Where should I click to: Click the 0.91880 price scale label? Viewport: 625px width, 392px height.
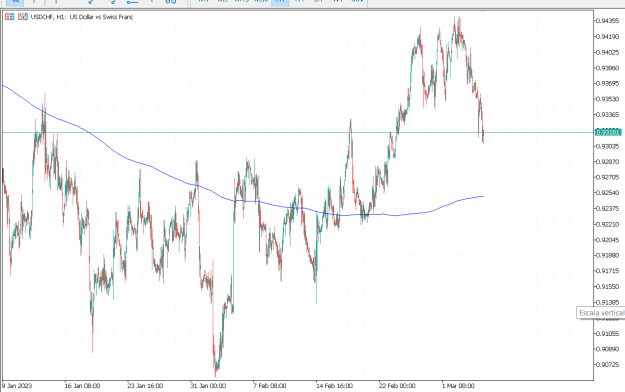click(608, 255)
